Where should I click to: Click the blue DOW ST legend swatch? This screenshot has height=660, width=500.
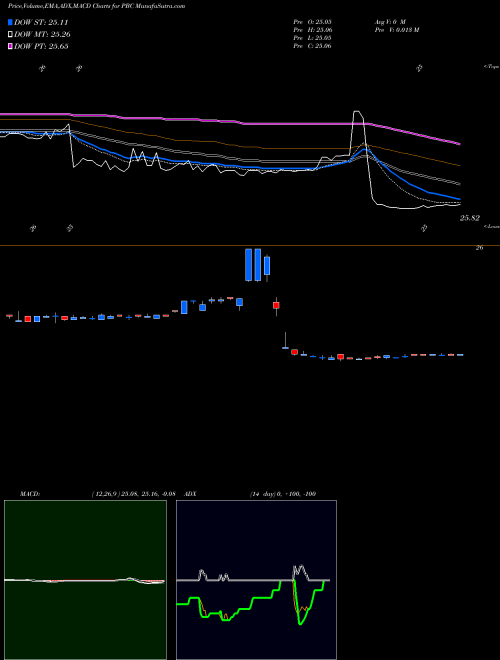click(10, 22)
